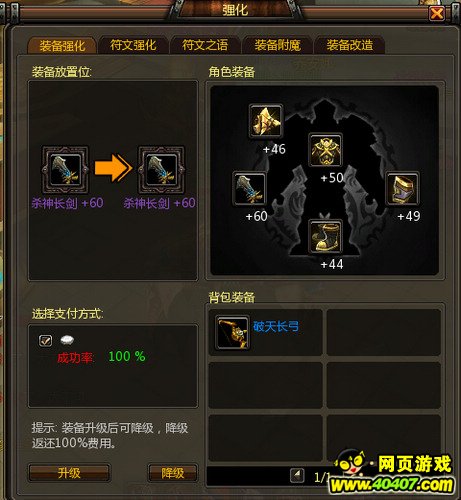Image resolution: width=461 pixels, height=500 pixels.
Task: Select the +60 sword in character equipment
Action: point(249,189)
